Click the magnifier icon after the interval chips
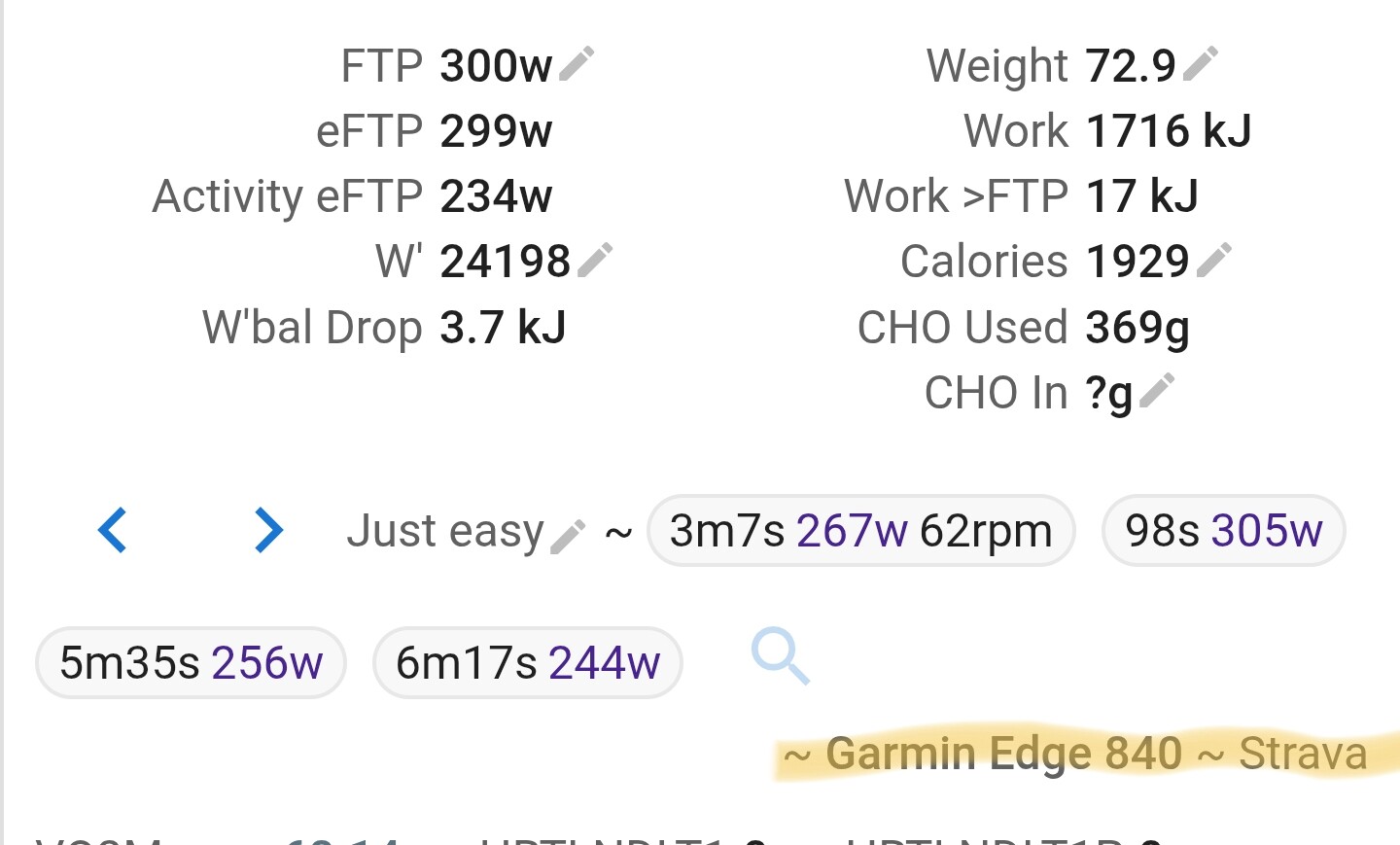This screenshot has width=1400, height=845. click(781, 656)
